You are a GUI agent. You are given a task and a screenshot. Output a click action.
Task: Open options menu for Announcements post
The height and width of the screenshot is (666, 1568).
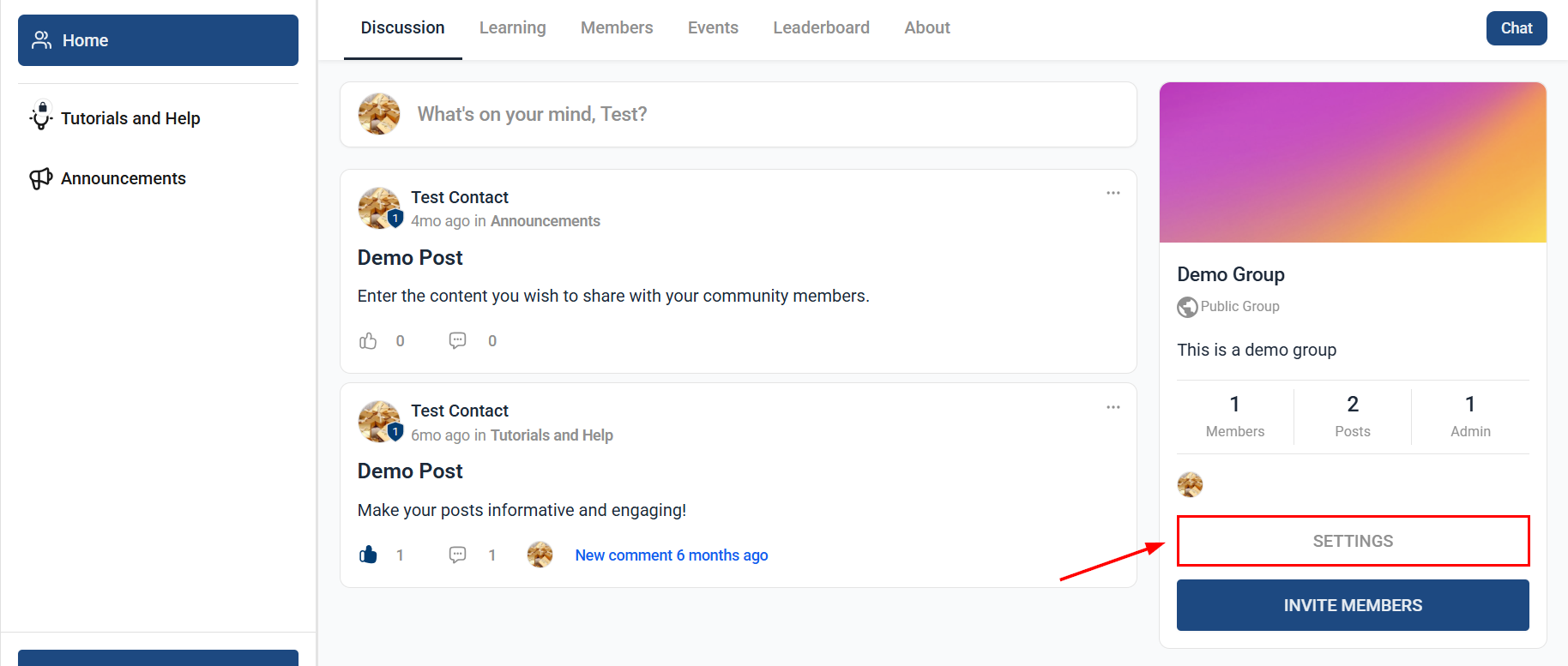pos(1113,193)
